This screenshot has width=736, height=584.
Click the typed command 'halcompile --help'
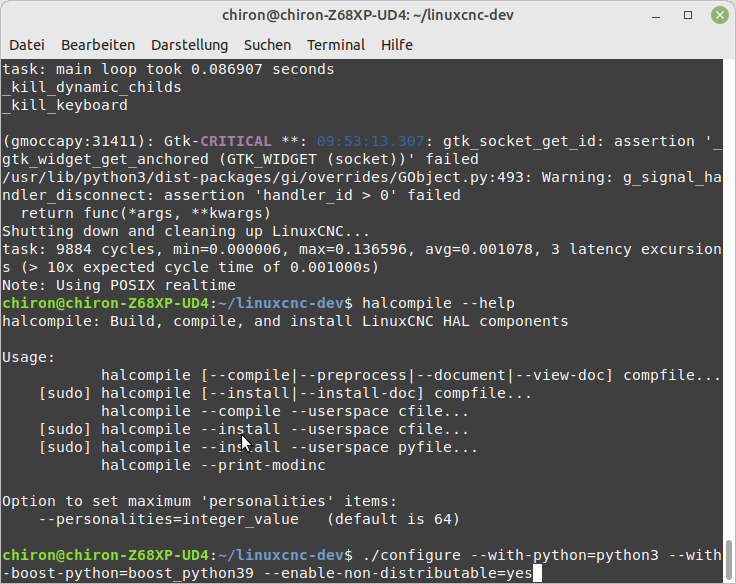pyautogui.click(x=438, y=303)
